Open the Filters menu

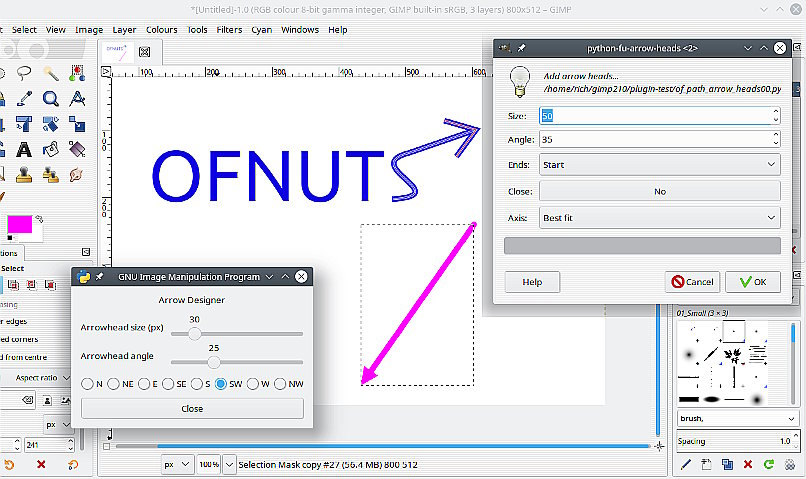[x=229, y=30]
